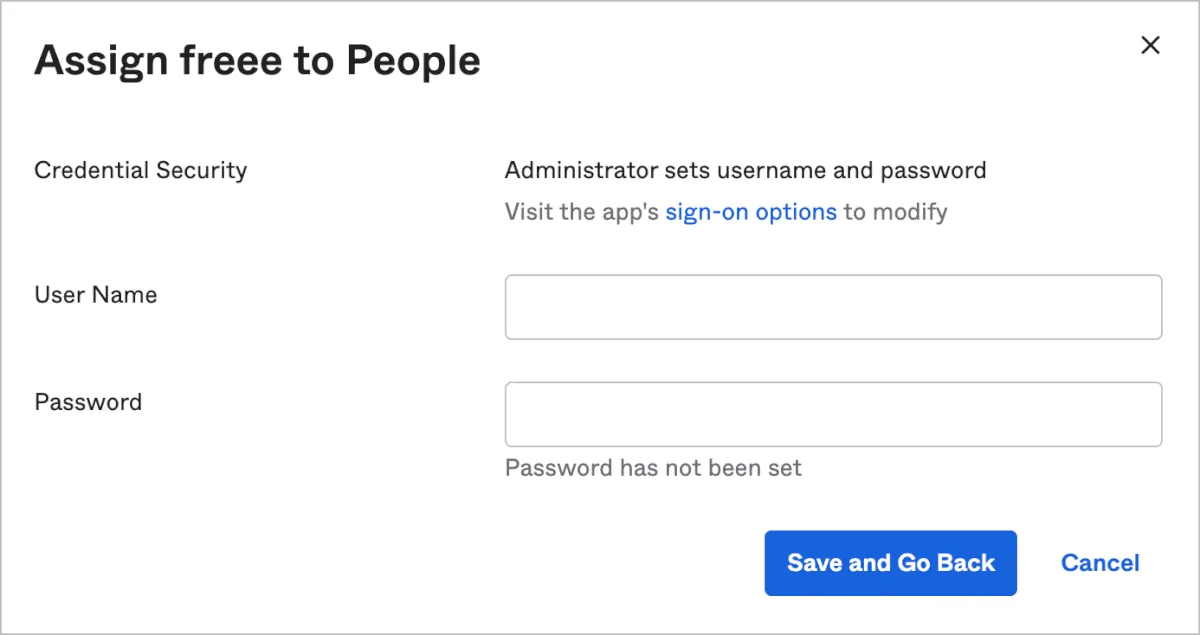Select the Credential Security label
Image resolution: width=1200 pixels, height=635 pixels.
140,170
